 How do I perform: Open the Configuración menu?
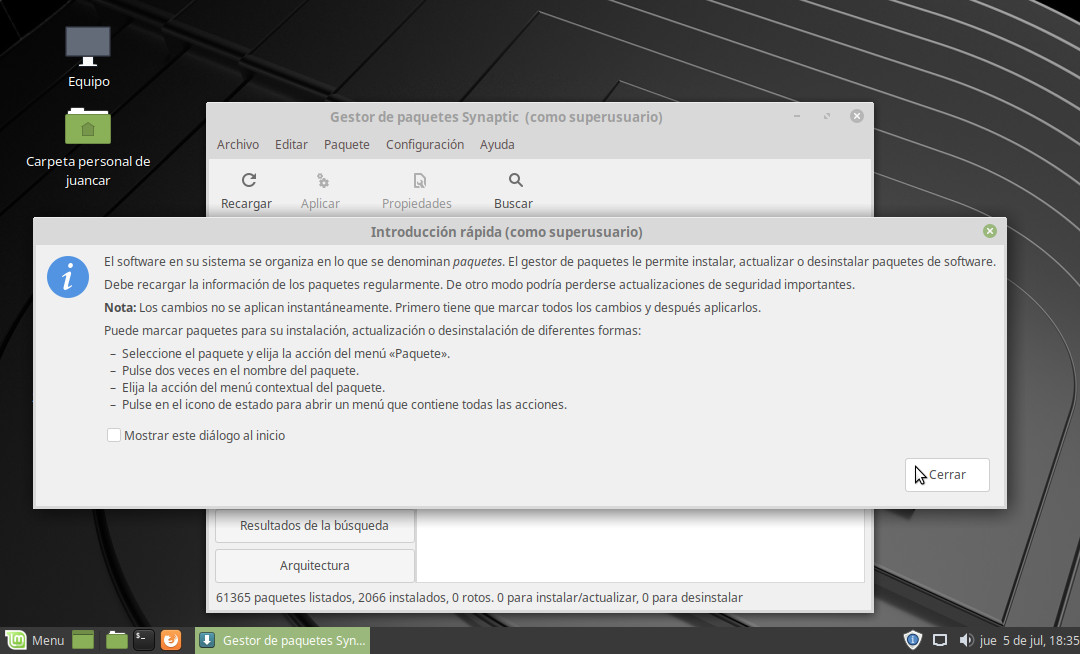(424, 145)
